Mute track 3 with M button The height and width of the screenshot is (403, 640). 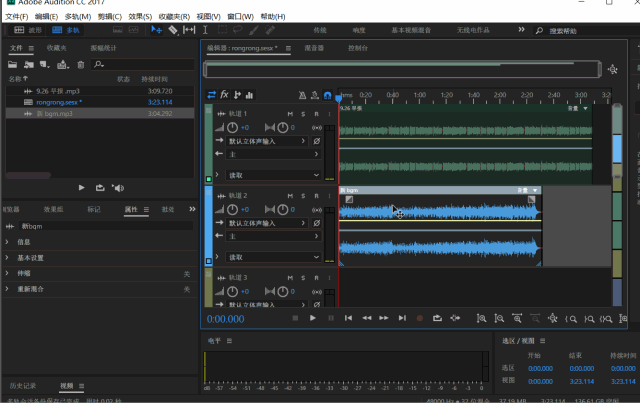[x=290, y=278]
